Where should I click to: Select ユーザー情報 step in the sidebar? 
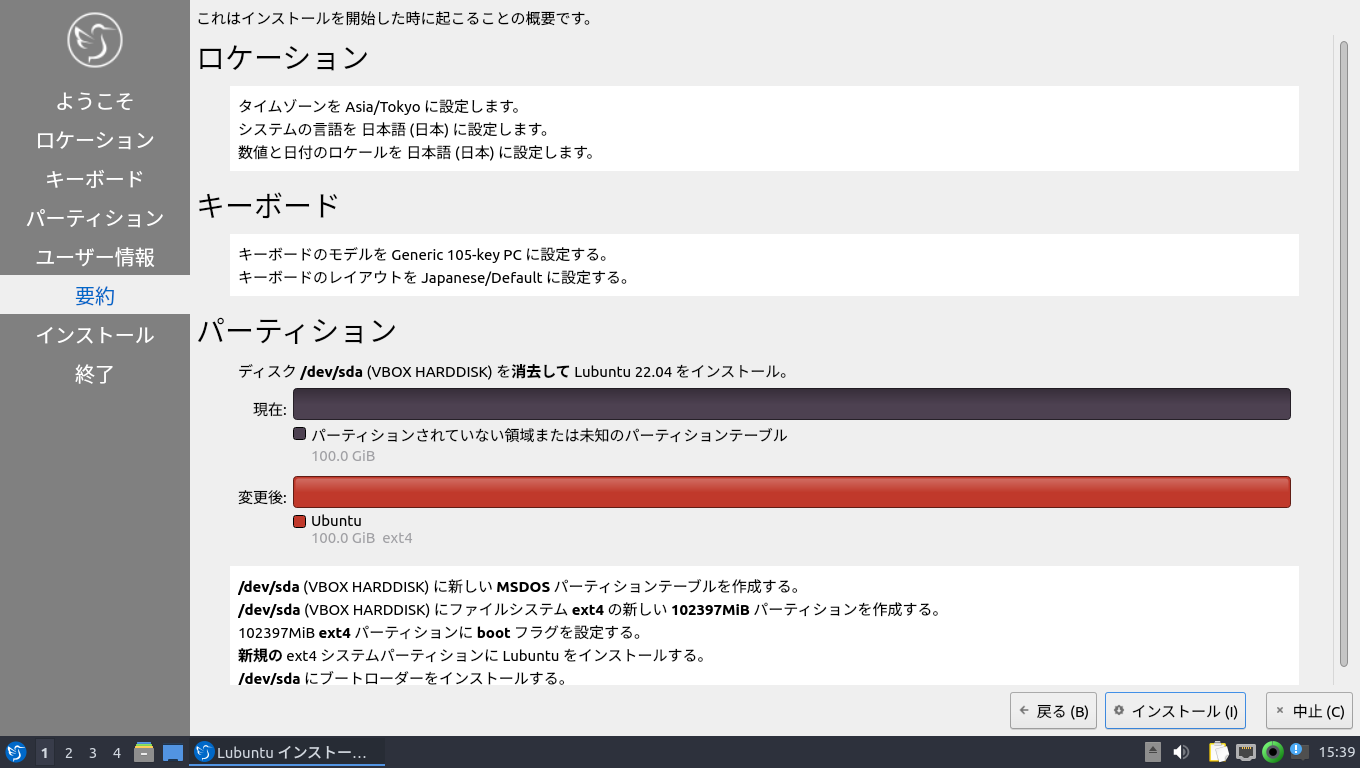pyautogui.click(x=95, y=257)
